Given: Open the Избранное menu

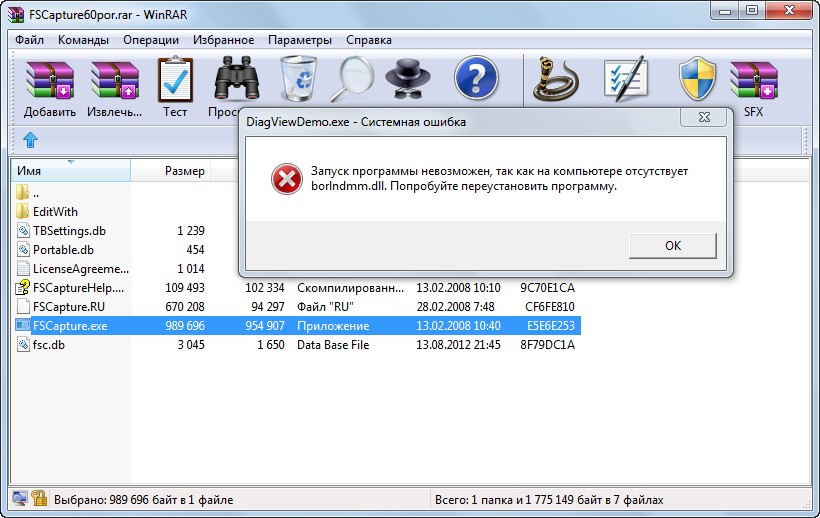Looking at the screenshot, I should (x=223, y=40).
